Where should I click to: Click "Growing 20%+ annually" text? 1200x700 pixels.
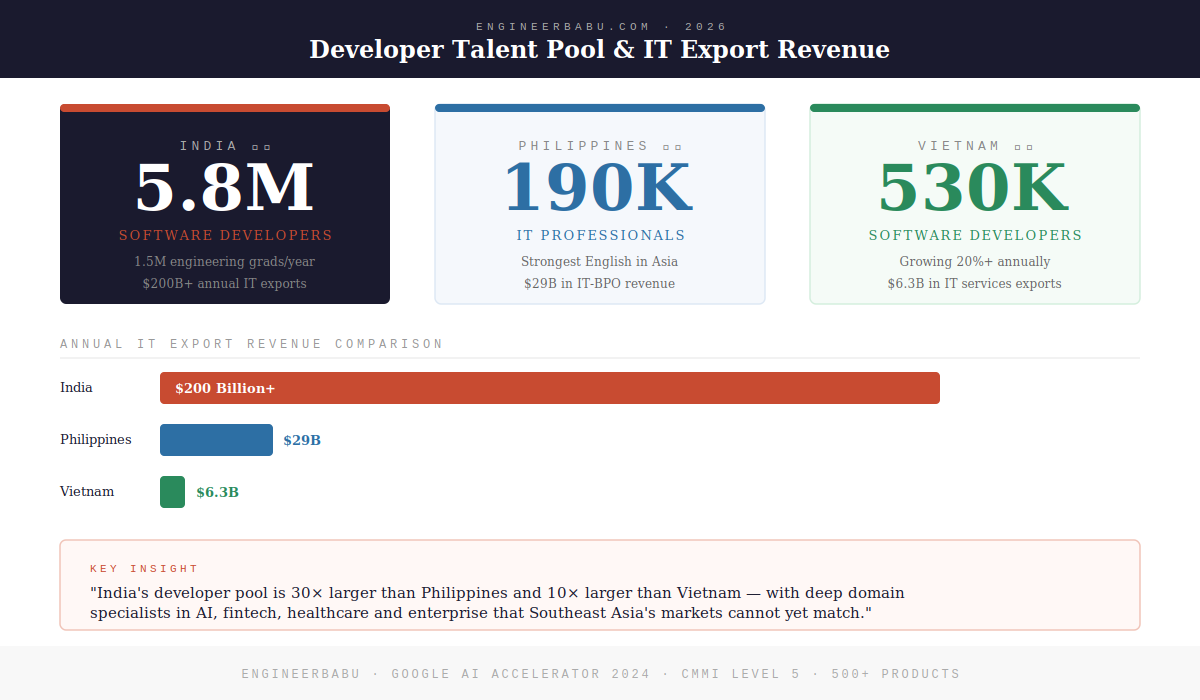pos(975,262)
